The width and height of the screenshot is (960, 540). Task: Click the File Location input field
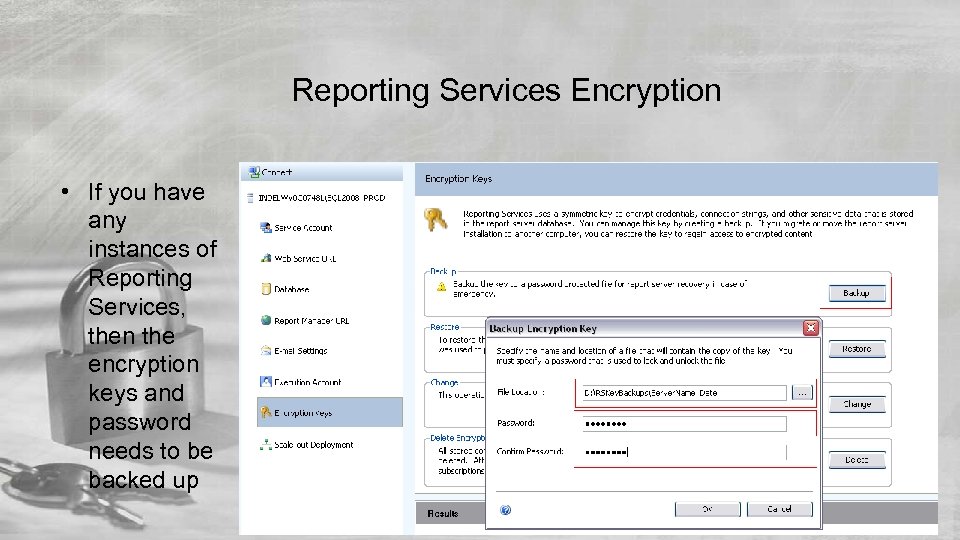684,393
